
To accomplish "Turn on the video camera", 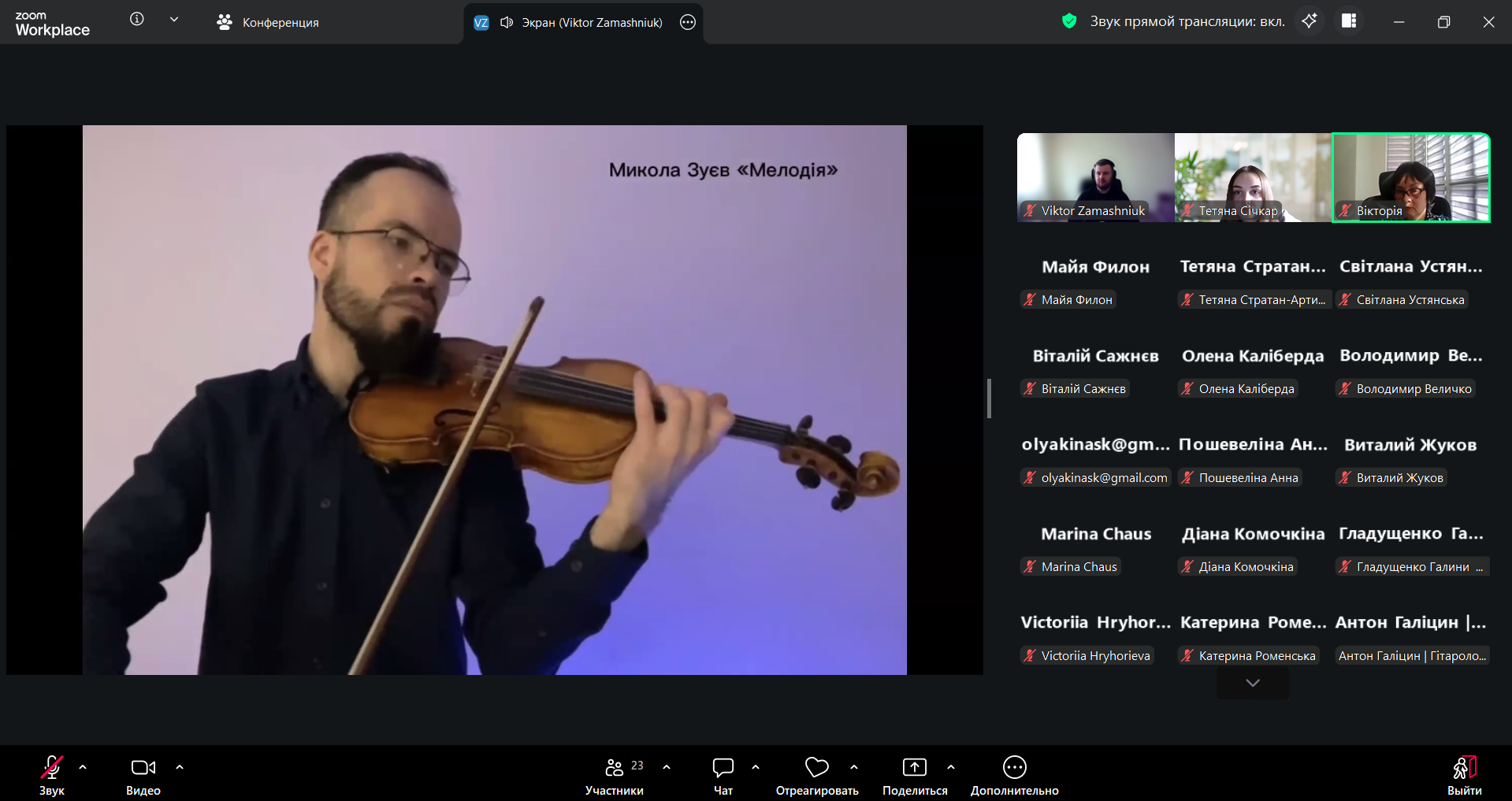I will coord(143,776).
